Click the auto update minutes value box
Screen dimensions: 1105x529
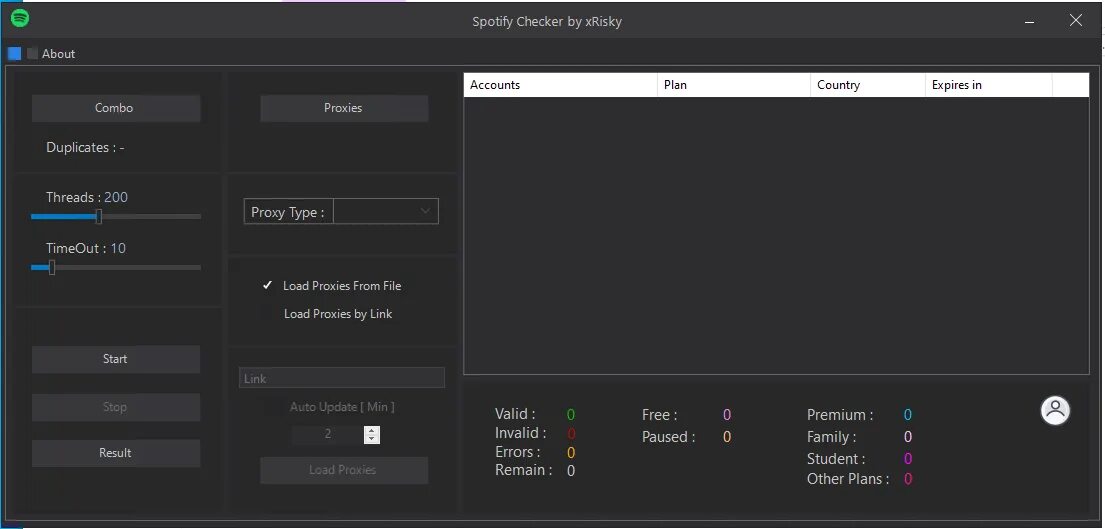point(328,435)
